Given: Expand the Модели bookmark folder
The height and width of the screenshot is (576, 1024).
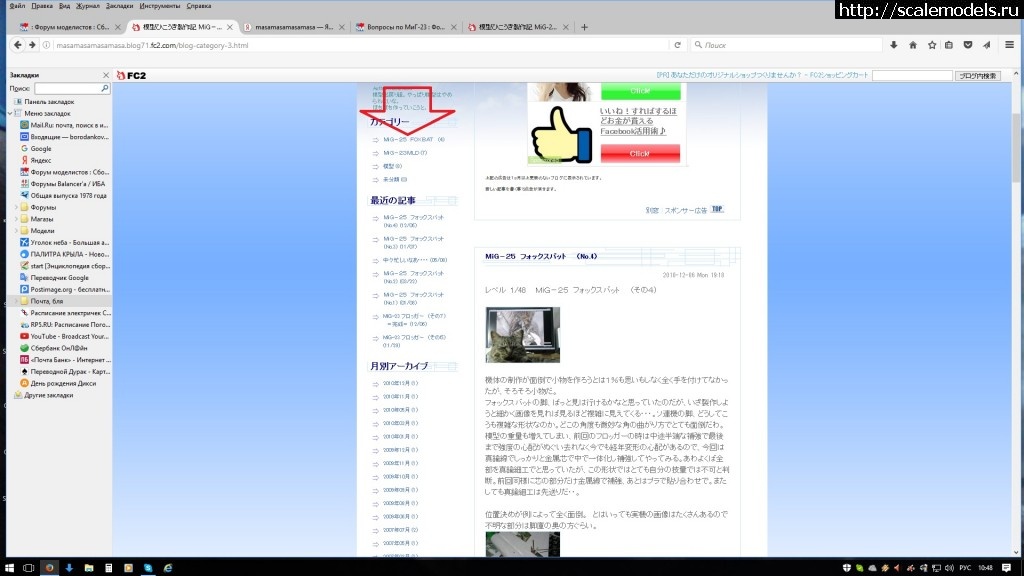Looking at the screenshot, I should 16,230.
